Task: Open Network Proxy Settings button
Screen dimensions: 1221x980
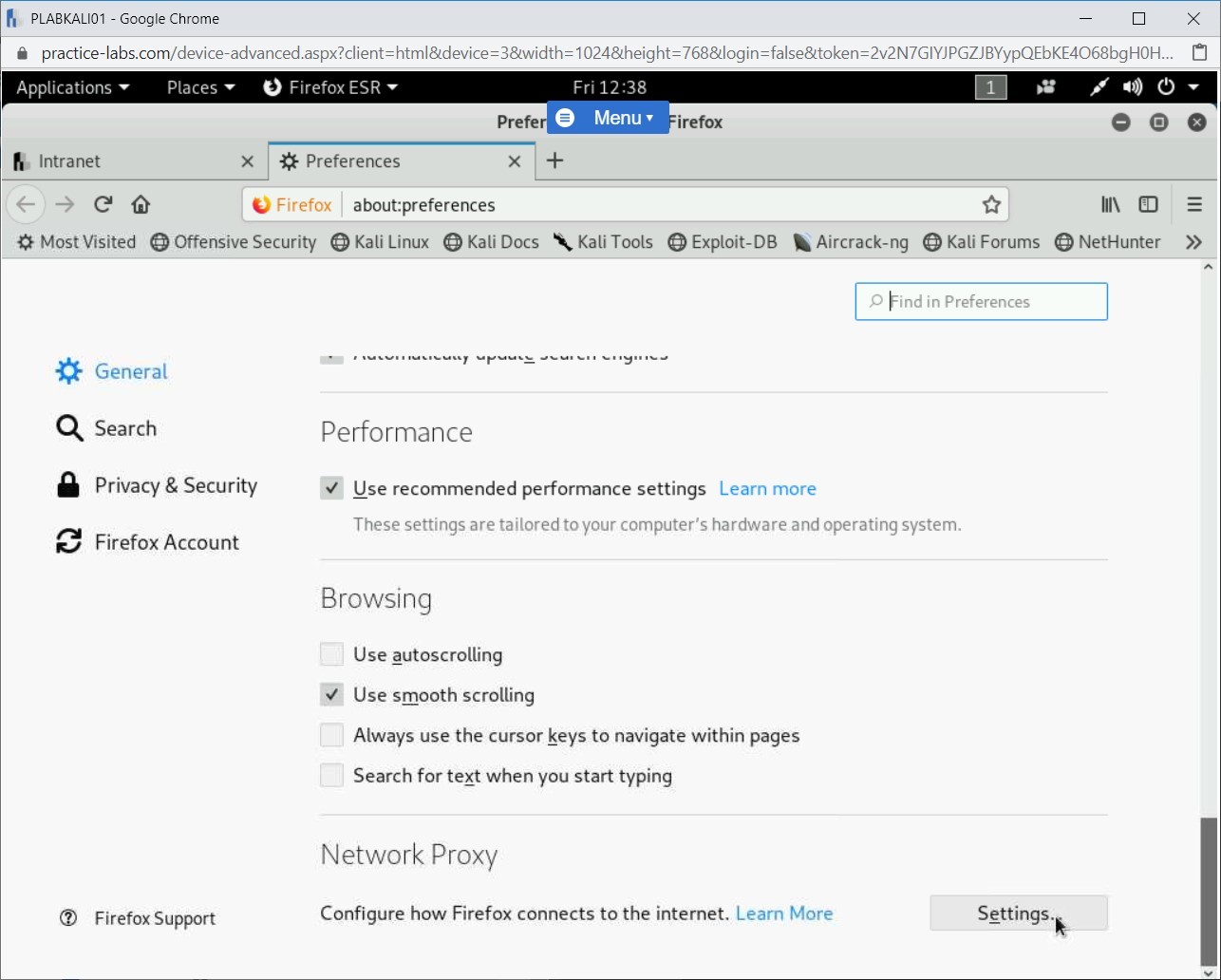Action: pyautogui.click(x=1018, y=914)
